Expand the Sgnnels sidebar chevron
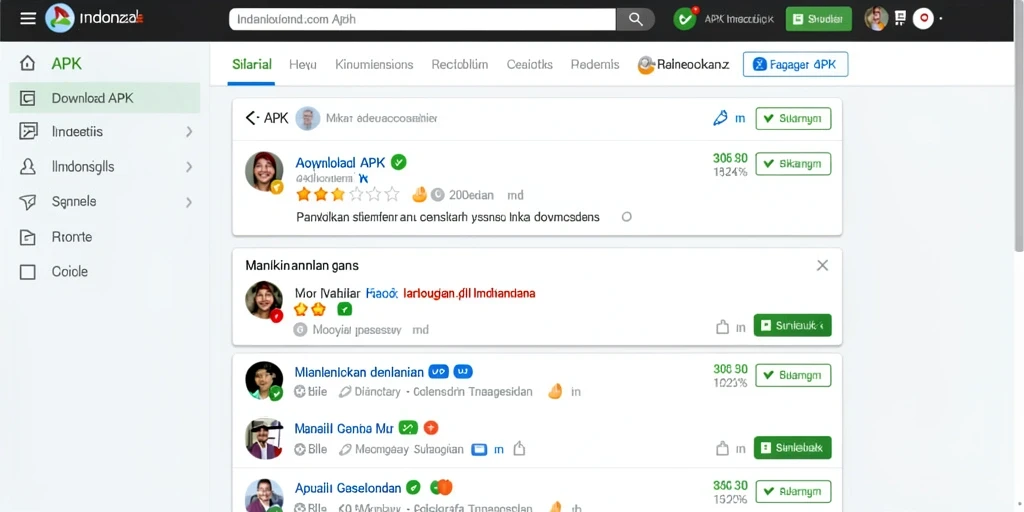The image size is (1024, 512). coord(189,202)
